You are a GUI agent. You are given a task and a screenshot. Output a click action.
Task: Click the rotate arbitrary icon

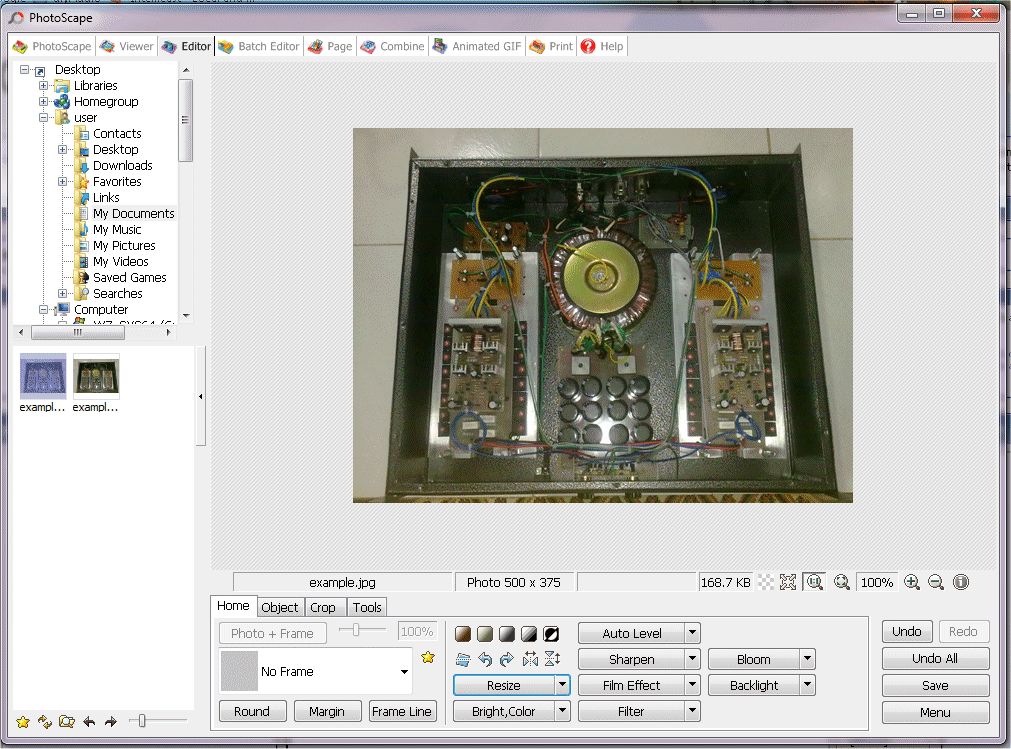point(463,659)
